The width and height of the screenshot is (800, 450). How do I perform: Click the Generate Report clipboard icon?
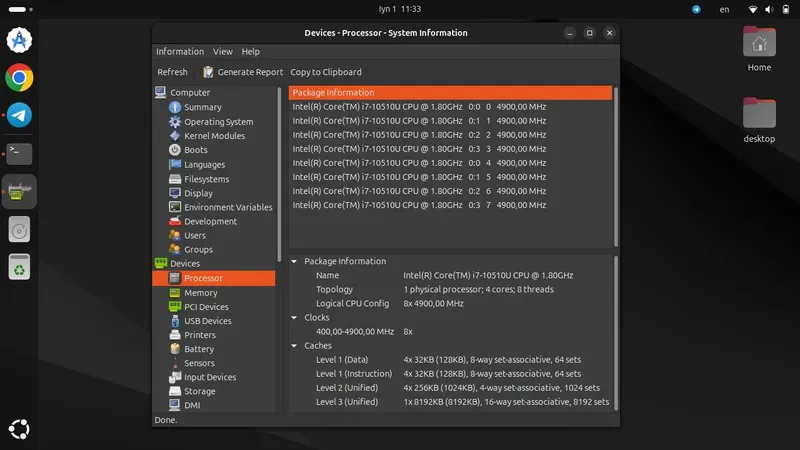[x=208, y=72]
